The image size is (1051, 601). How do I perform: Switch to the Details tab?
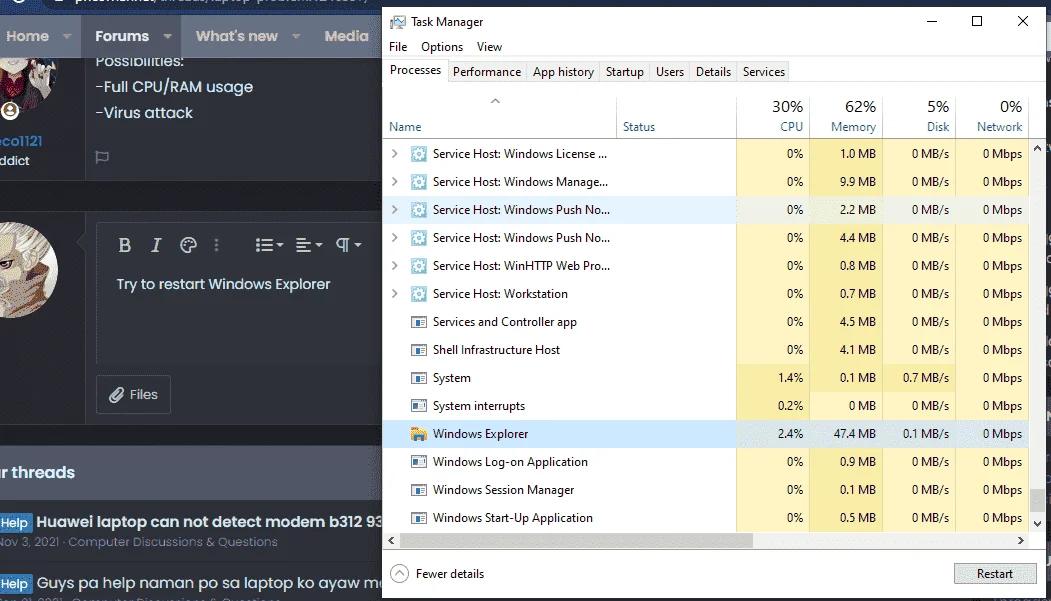pyautogui.click(x=713, y=72)
